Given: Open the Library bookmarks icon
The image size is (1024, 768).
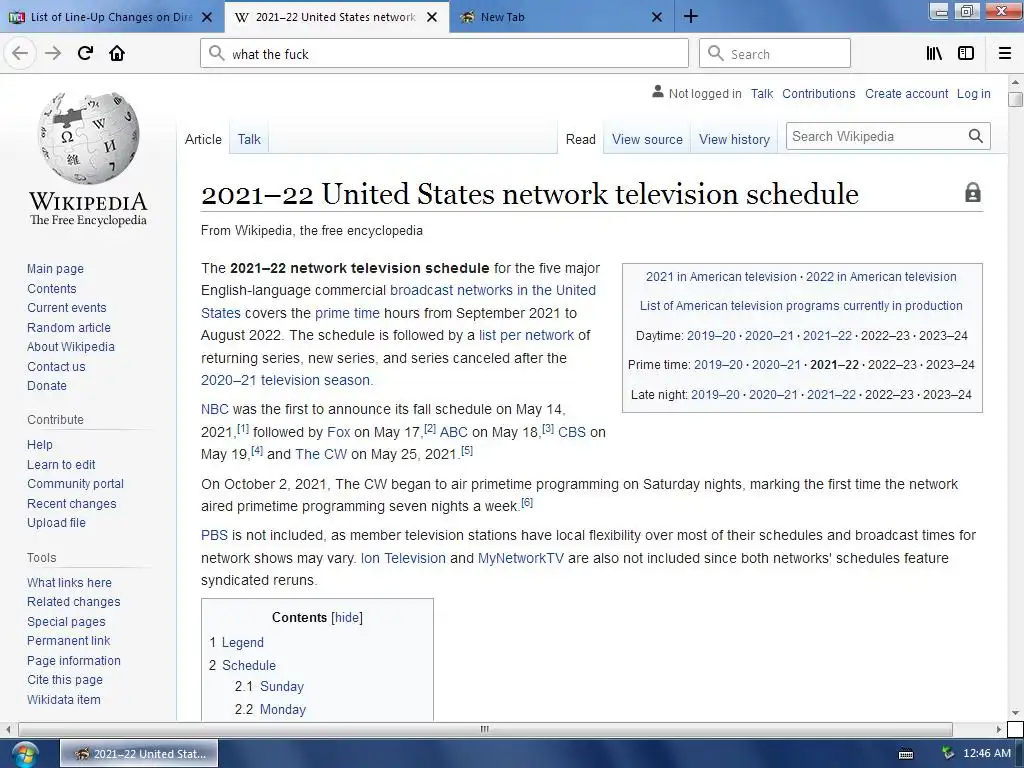Looking at the screenshot, I should pyautogui.click(x=934, y=54).
